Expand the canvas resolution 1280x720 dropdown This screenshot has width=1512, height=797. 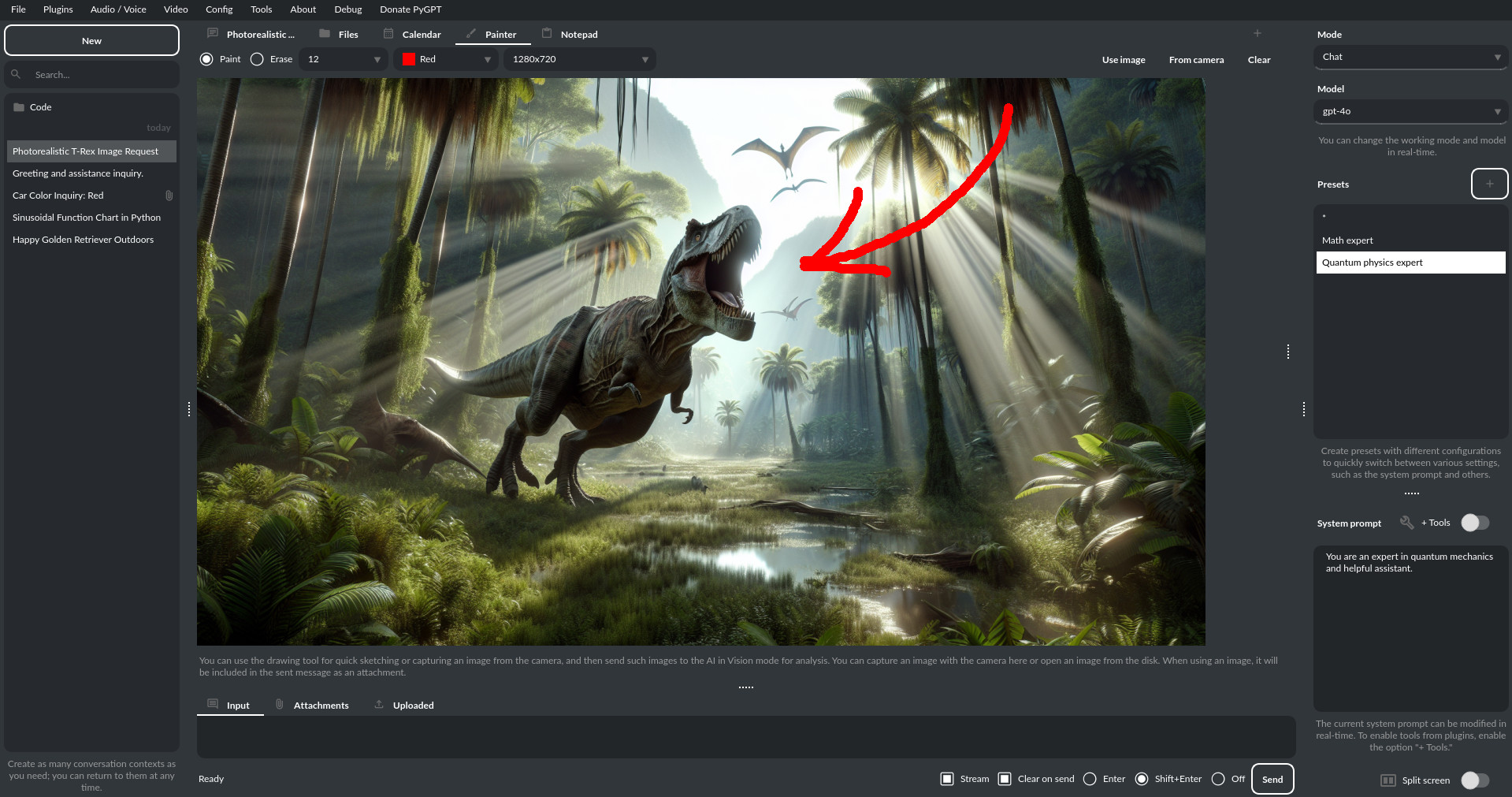(579, 59)
